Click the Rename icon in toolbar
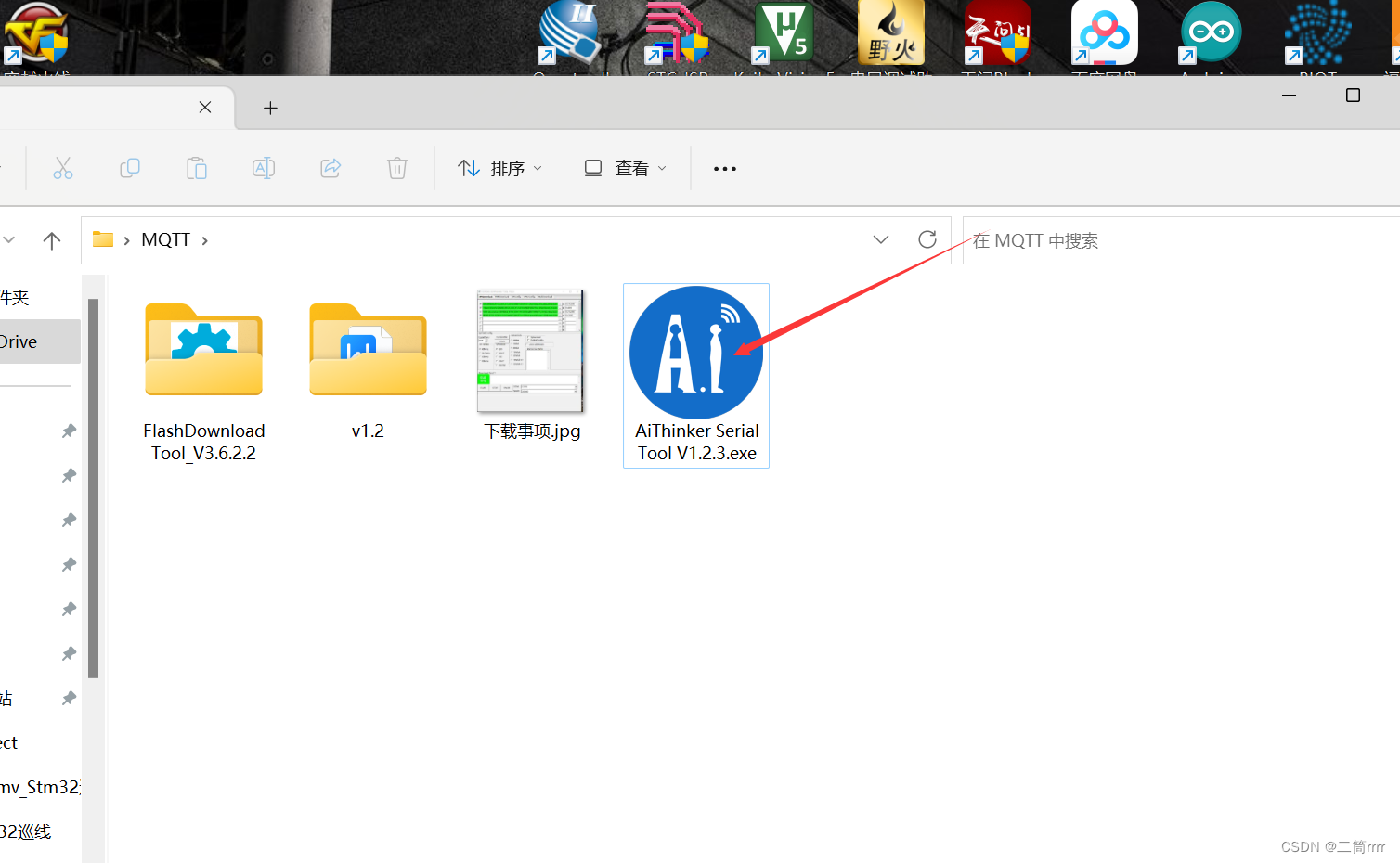This screenshot has width=1400, height=863. [264, 168]
